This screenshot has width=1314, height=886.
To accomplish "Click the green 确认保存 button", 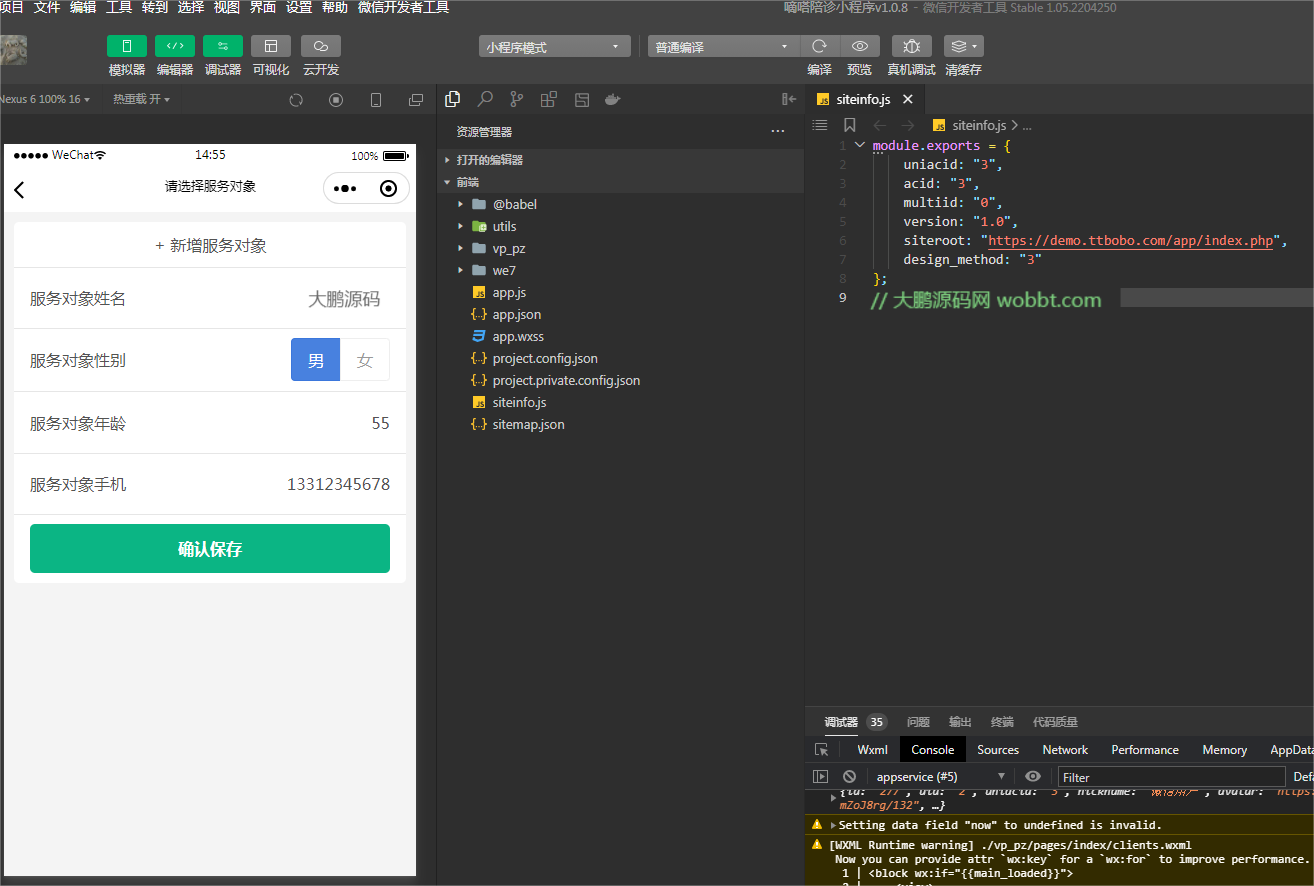I will (210, 549).
